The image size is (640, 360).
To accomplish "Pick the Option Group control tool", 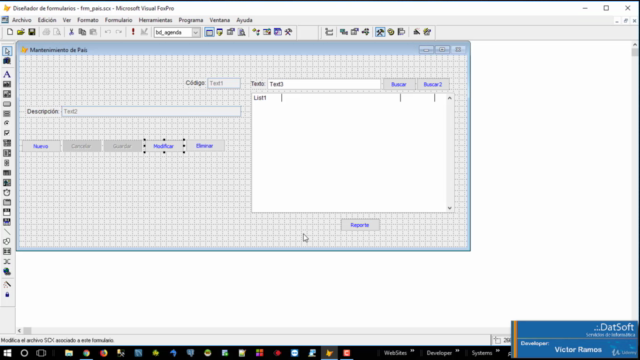I will point(7,123).
